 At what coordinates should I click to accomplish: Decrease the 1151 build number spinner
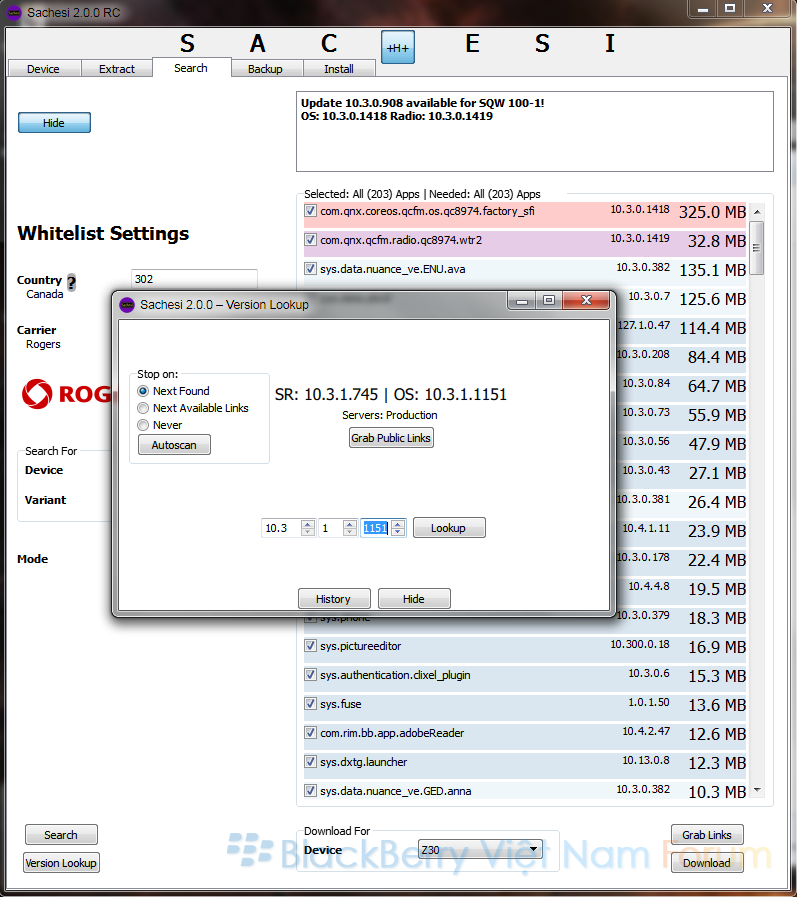click(398, 532)
